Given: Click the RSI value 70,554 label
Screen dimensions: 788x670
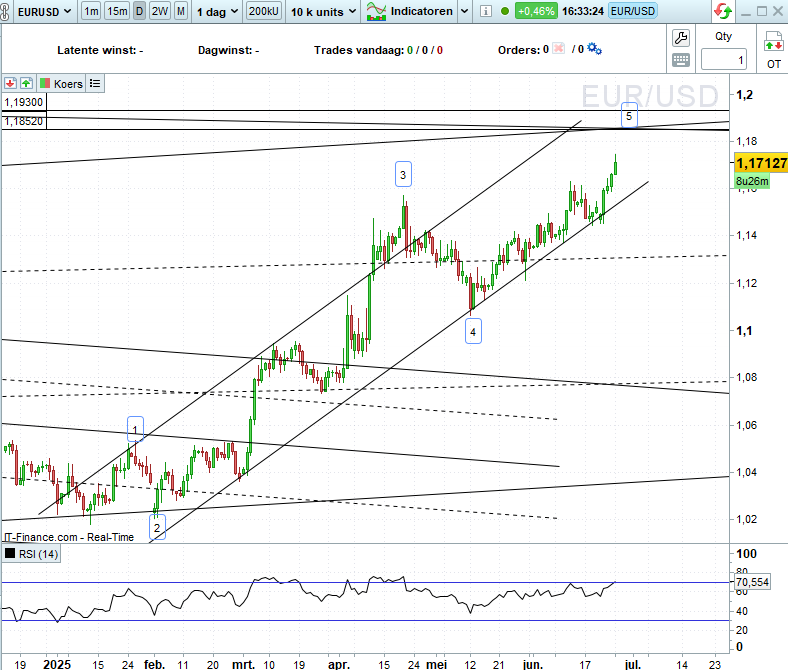Looking at the screenshot, I should (x=752, y=582).
